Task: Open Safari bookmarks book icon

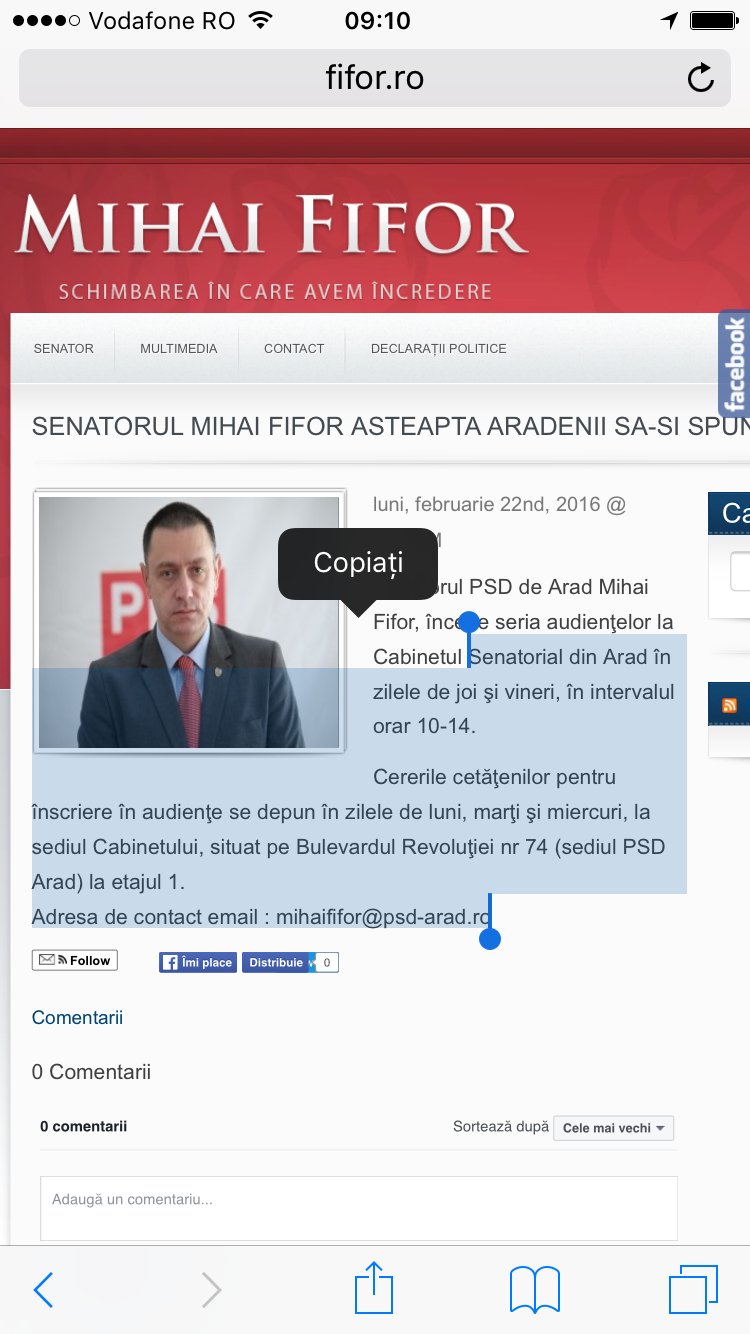Action: [535, 1289]
